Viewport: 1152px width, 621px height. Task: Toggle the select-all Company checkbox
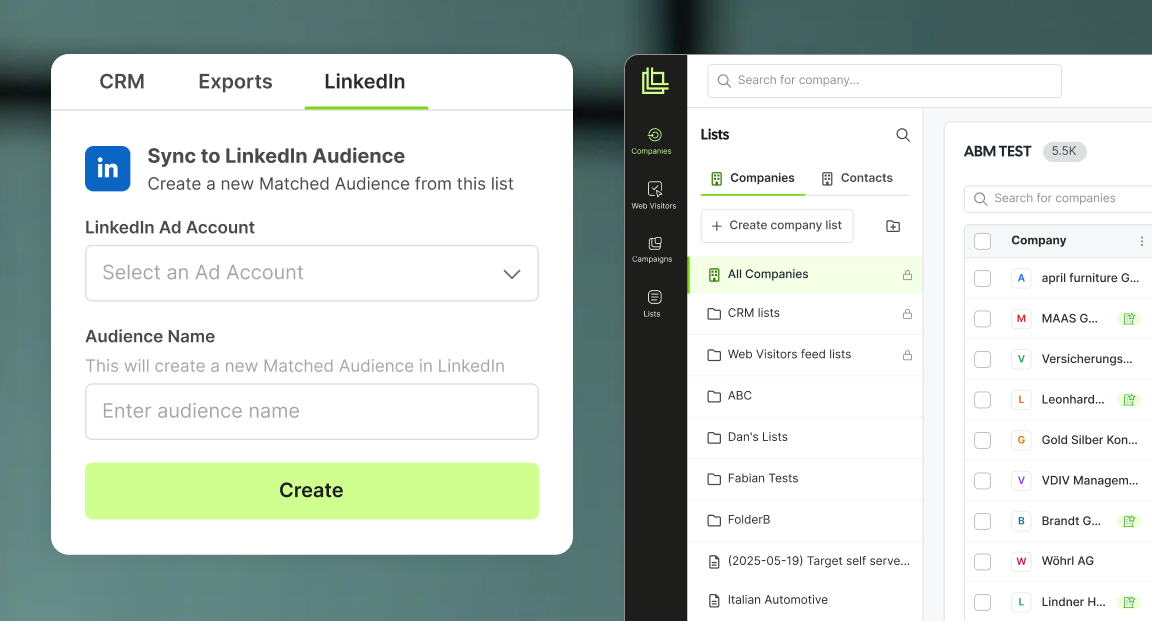pos(982,241)
